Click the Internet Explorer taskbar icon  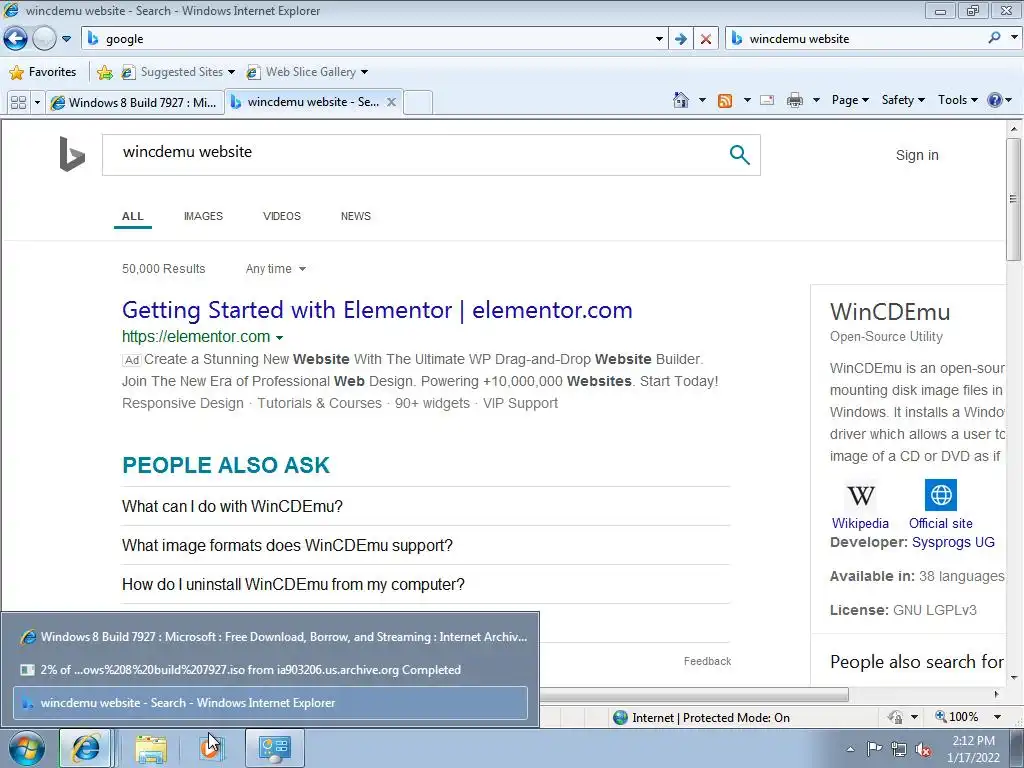click(x=86, y=748)
